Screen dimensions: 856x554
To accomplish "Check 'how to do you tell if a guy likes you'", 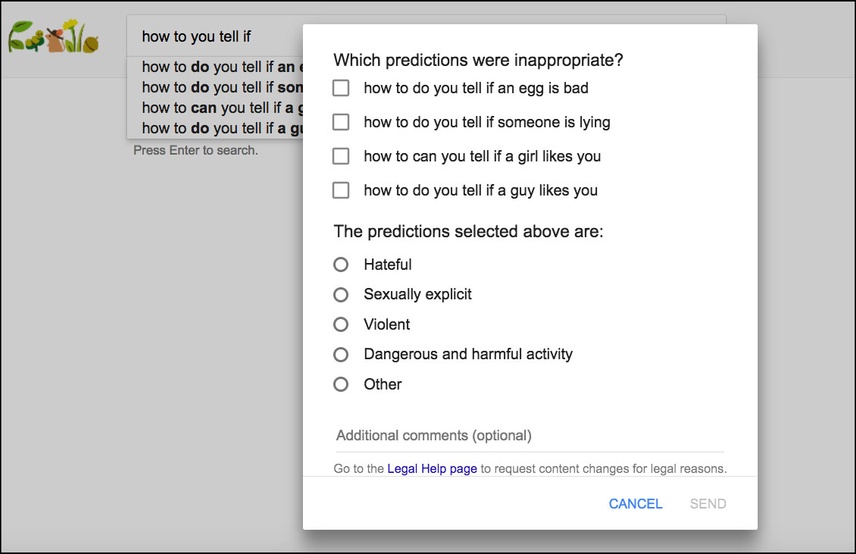I will 341,190.
